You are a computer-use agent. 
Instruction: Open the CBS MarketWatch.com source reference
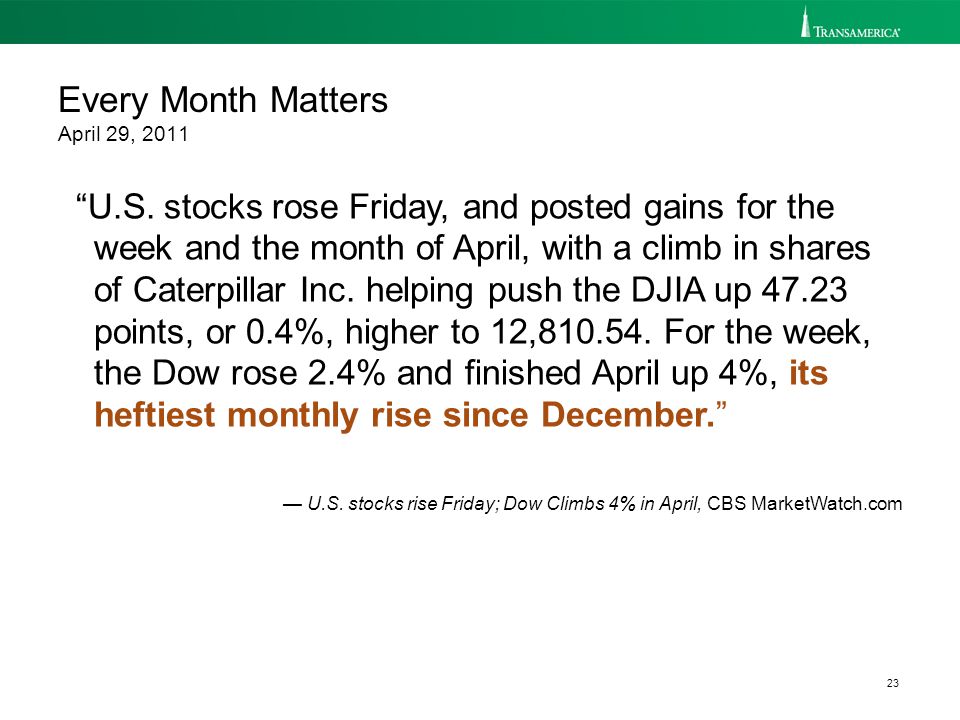(x=804, y=504)
